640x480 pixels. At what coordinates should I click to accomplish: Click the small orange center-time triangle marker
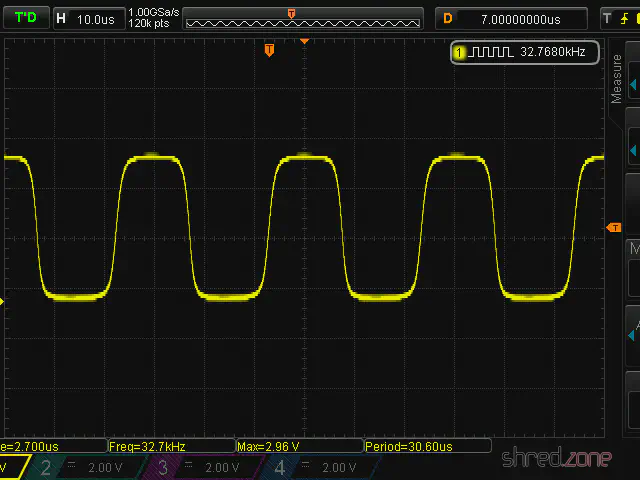tap(305, 41)
